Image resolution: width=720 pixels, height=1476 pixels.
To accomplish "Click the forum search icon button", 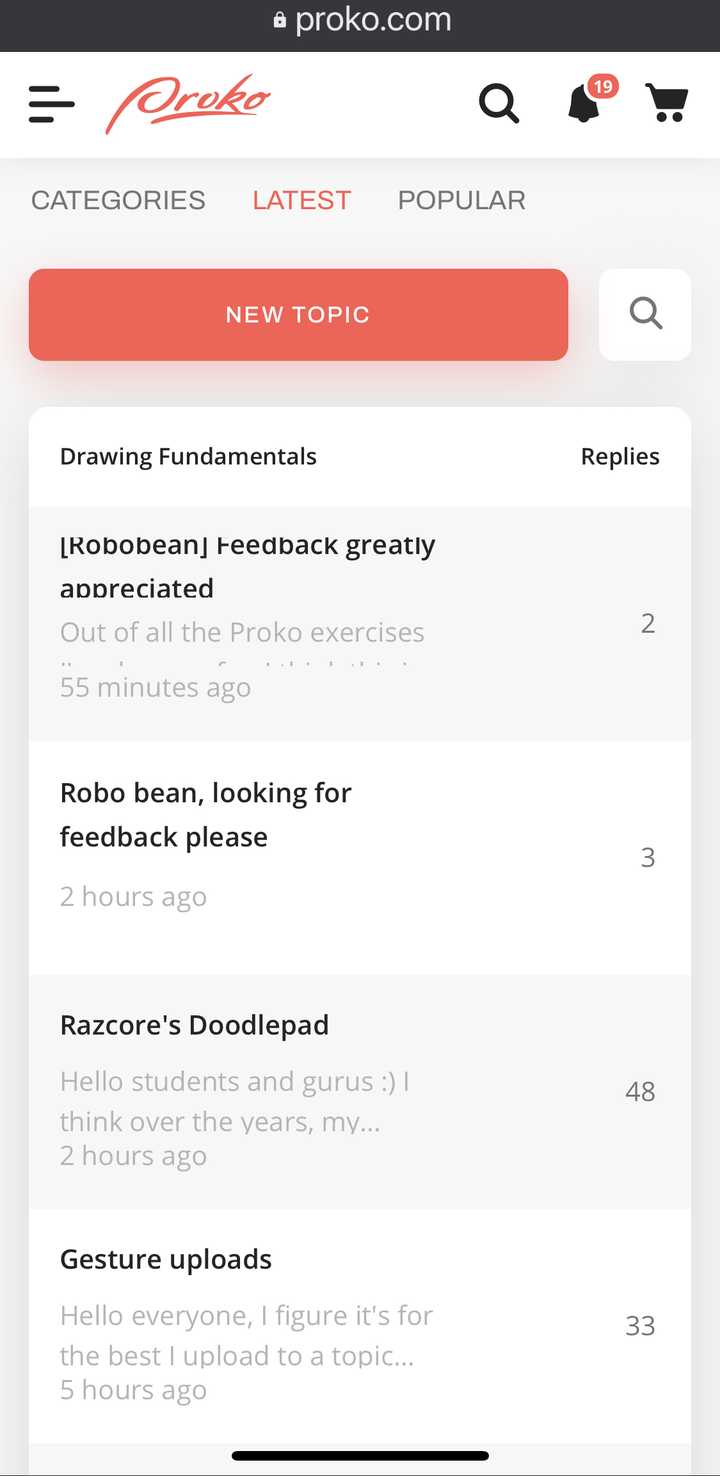I will point(645,314).
